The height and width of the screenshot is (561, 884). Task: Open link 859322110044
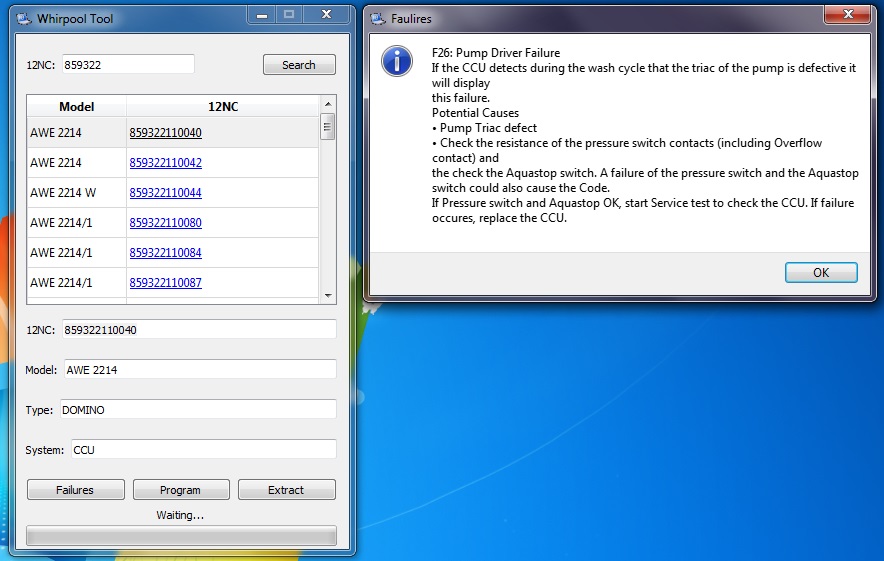(165, 193)
